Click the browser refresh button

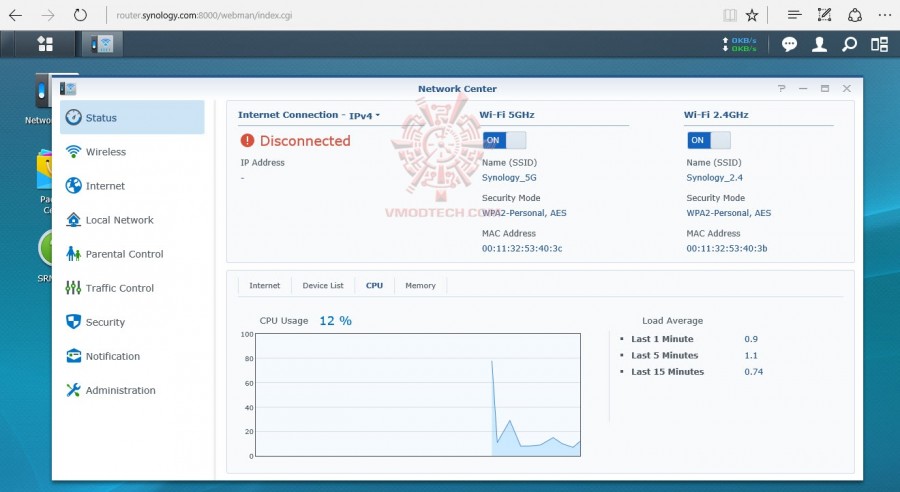[x=80, y=15]
